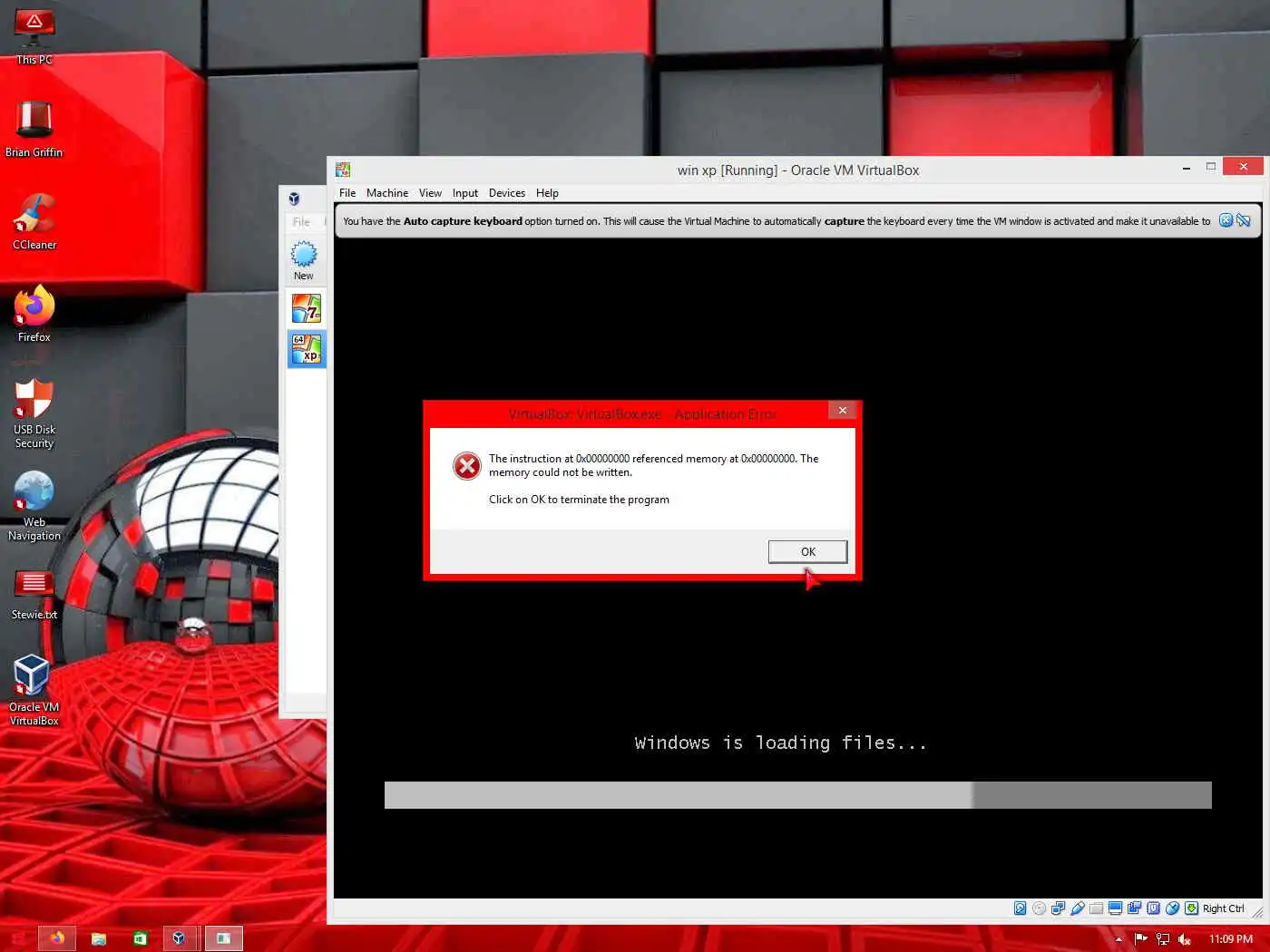
Task: Click OK in the Application Error dialog
Action: tap(807, 551)
